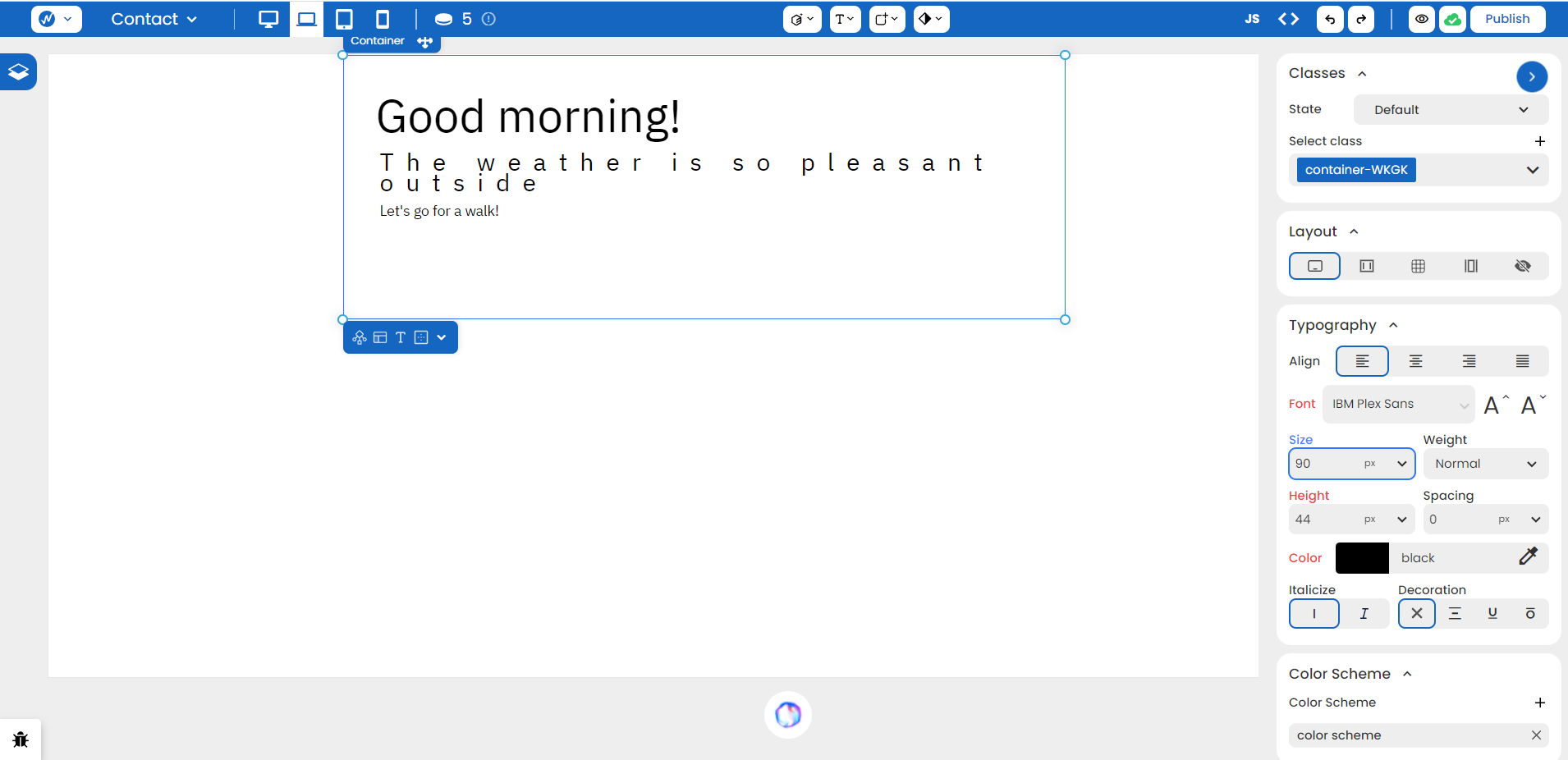Image resolution: width=1568 pixels, height=760 pixels.
Task: Select italic text style
Action: pos(1364,614)
